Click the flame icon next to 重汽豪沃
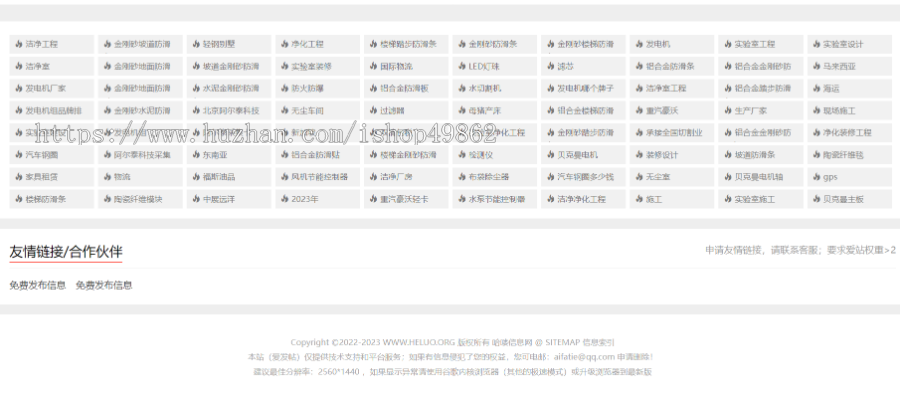Image resolution: width=900 pixels, height=396 pixels. [x=639, y=111]
